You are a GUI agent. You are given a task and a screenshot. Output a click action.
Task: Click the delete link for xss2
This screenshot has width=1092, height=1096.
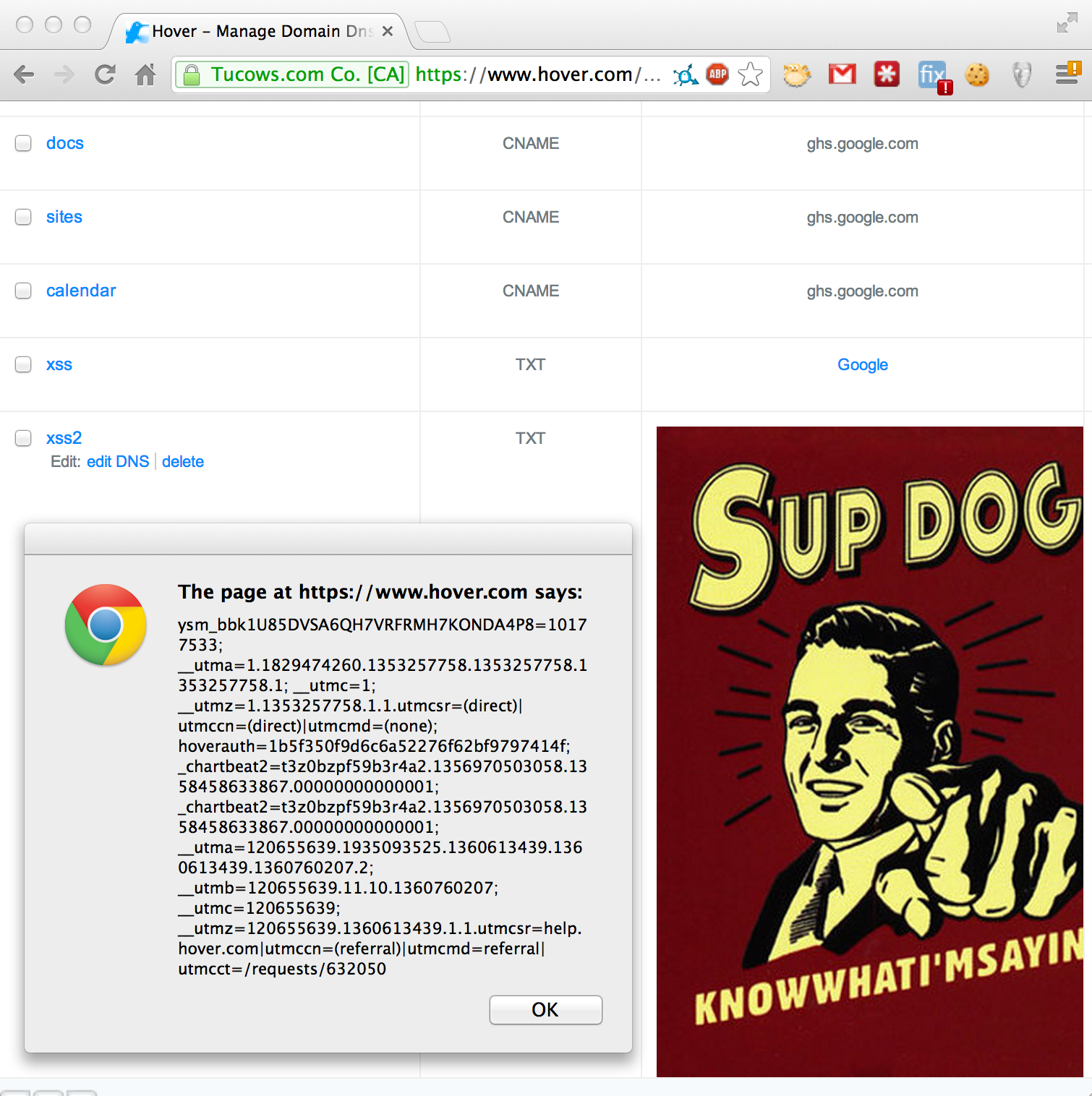pyautogui.click(x=183, y=462)
